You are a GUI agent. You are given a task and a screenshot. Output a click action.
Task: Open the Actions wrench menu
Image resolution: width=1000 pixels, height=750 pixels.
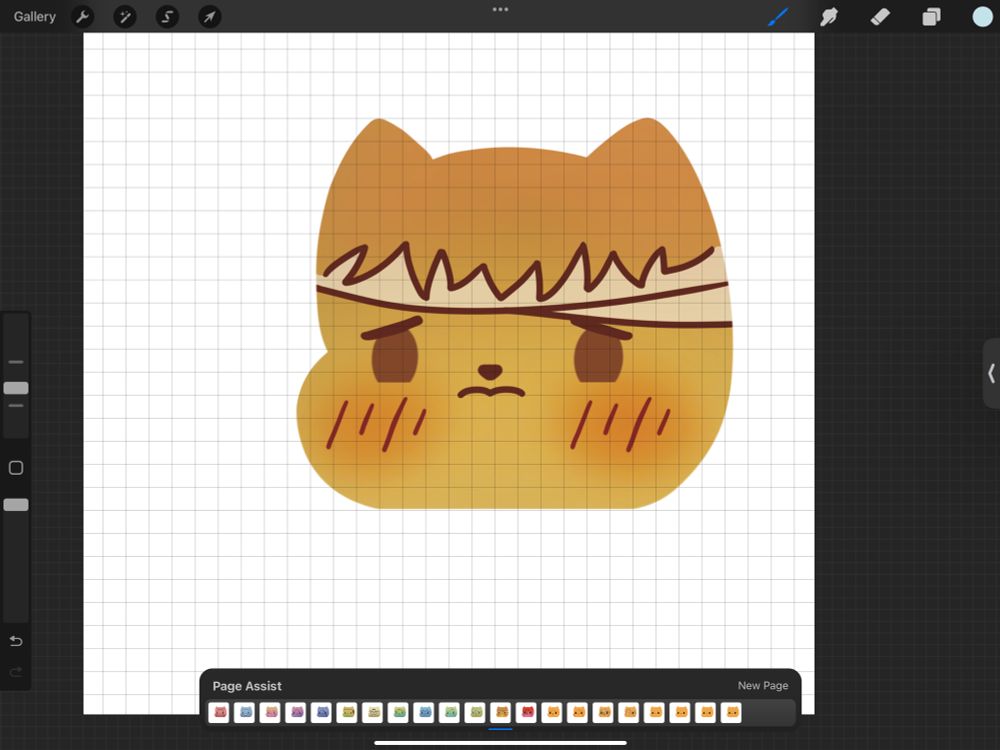pos(82,17)
